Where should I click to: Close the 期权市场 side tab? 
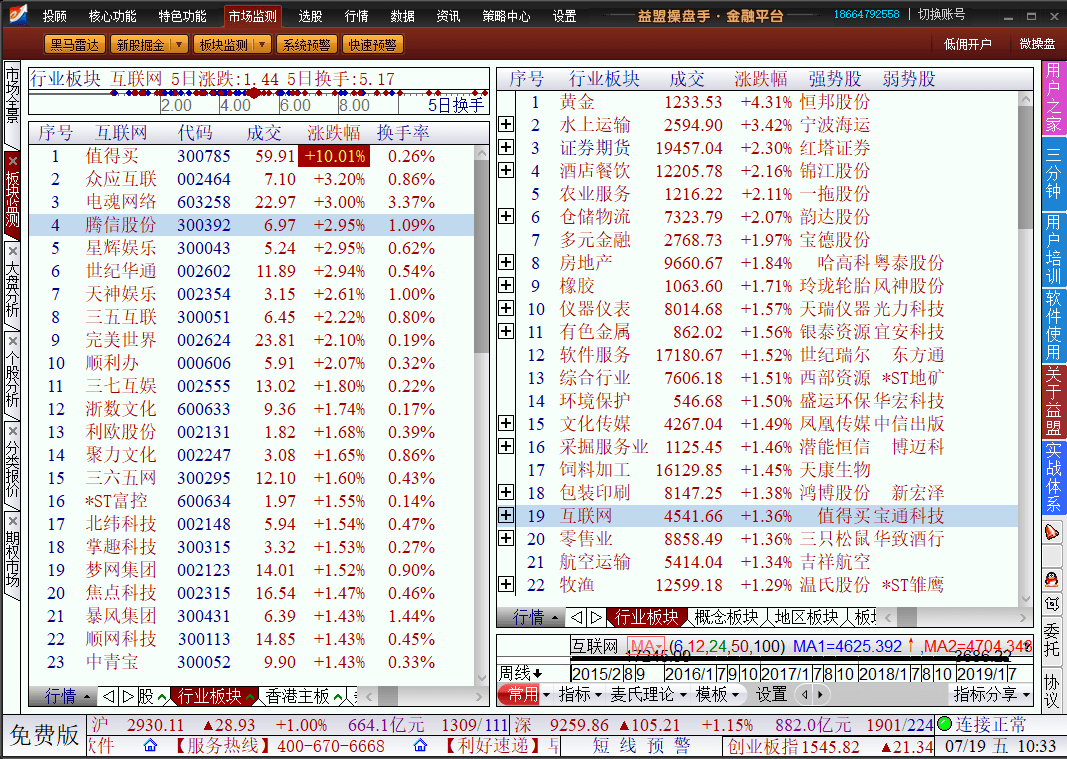point(13,521)
